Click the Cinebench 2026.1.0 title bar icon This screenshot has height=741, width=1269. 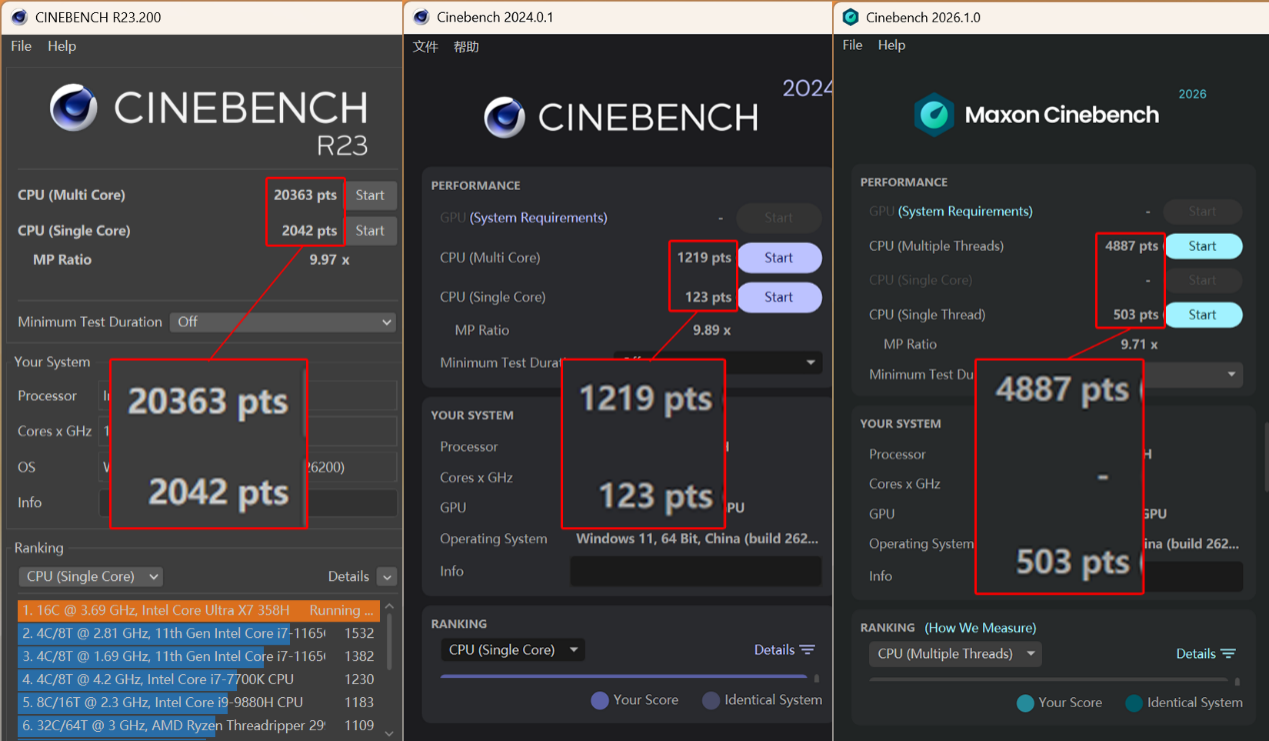(x=851, y=17)
